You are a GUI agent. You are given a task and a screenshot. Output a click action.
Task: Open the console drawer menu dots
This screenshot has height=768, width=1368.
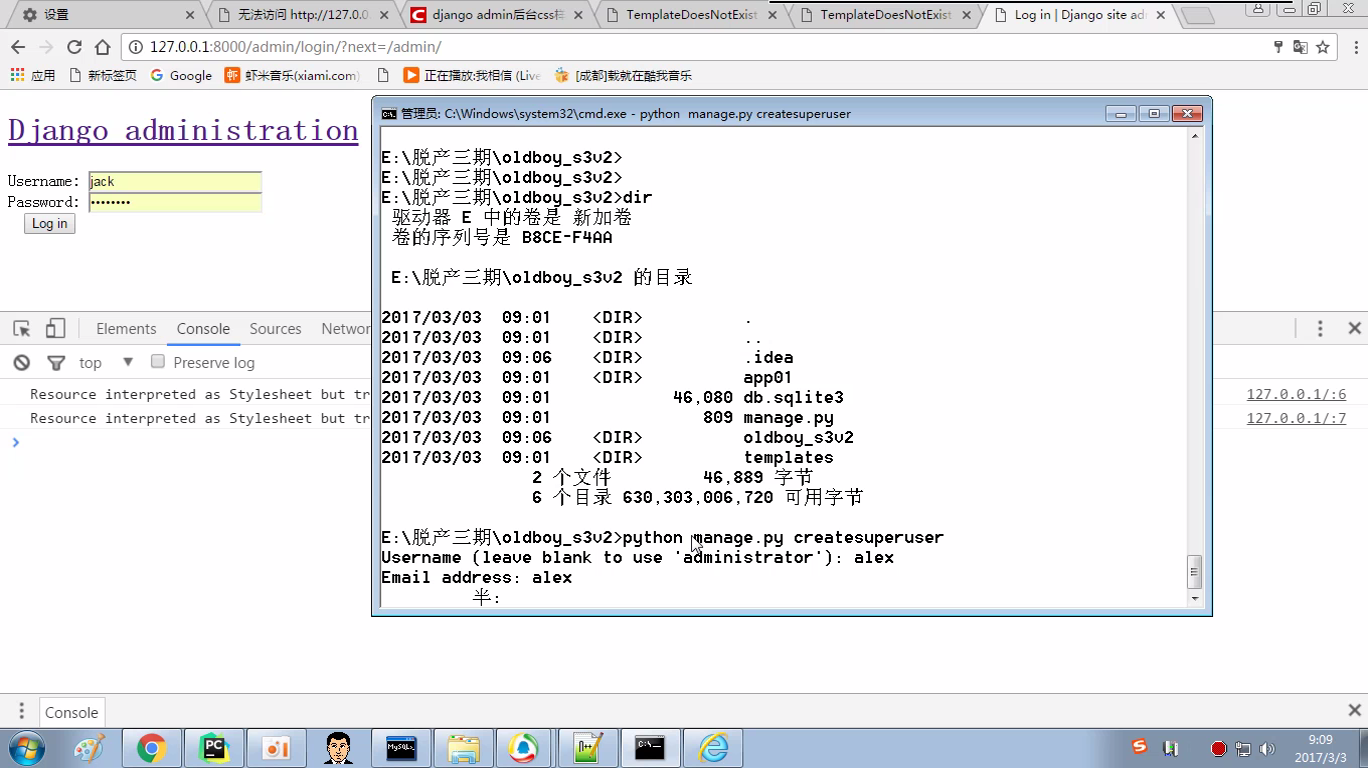[x=21, y=712]
